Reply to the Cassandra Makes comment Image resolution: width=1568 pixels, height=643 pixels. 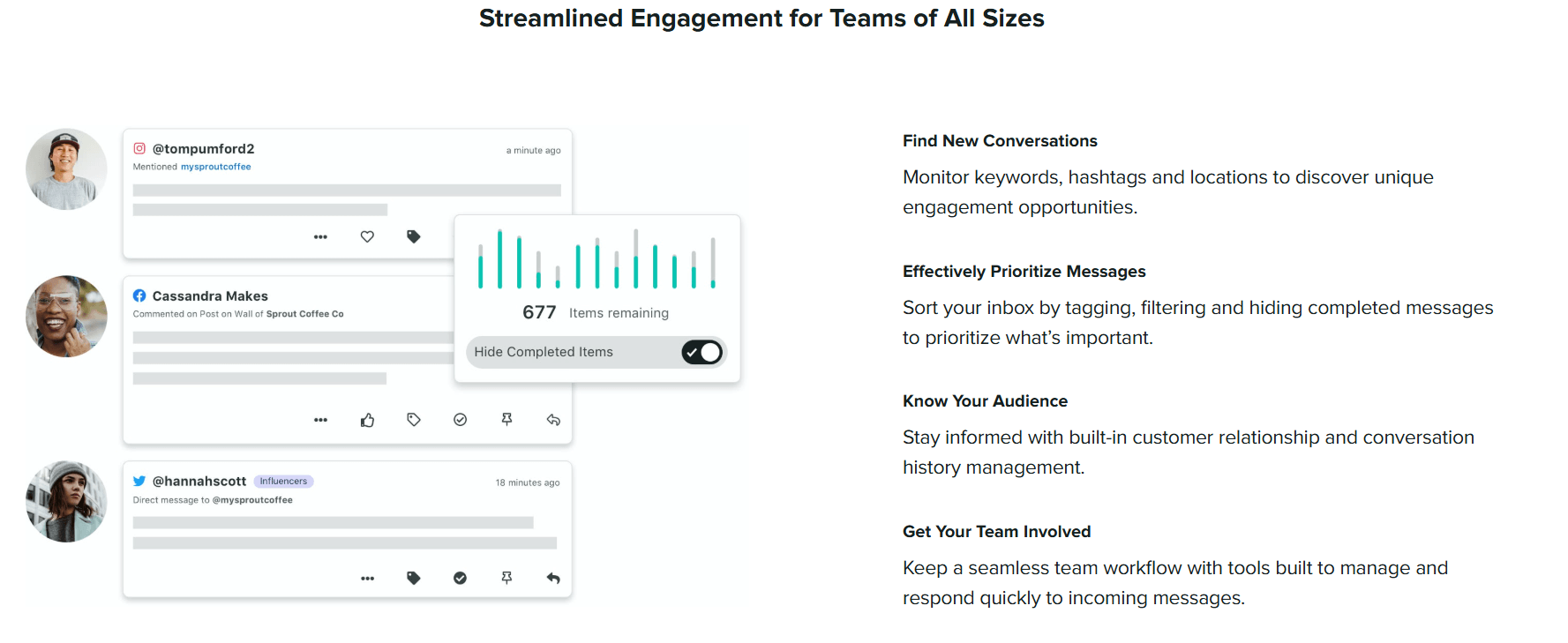(x=553, y=420)
